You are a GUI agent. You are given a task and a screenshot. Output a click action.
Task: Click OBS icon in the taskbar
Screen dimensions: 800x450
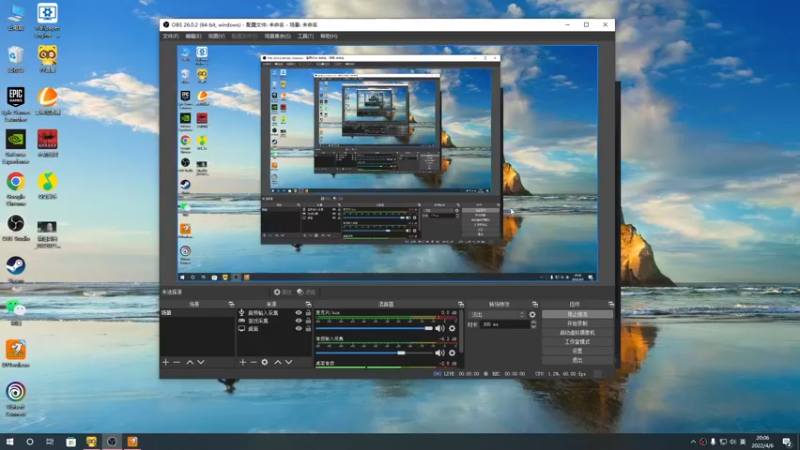(112, 442)
